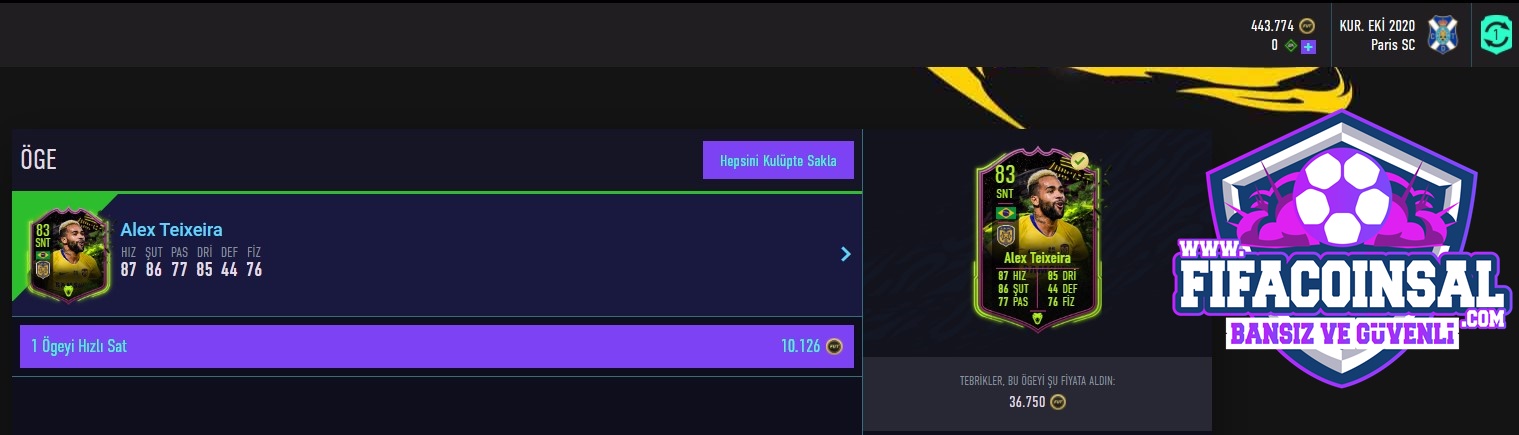This screenshot has height=435, width=1519.
Task: Click Hepsini Kulüpte Sakla button
Action: coord(778,160)
